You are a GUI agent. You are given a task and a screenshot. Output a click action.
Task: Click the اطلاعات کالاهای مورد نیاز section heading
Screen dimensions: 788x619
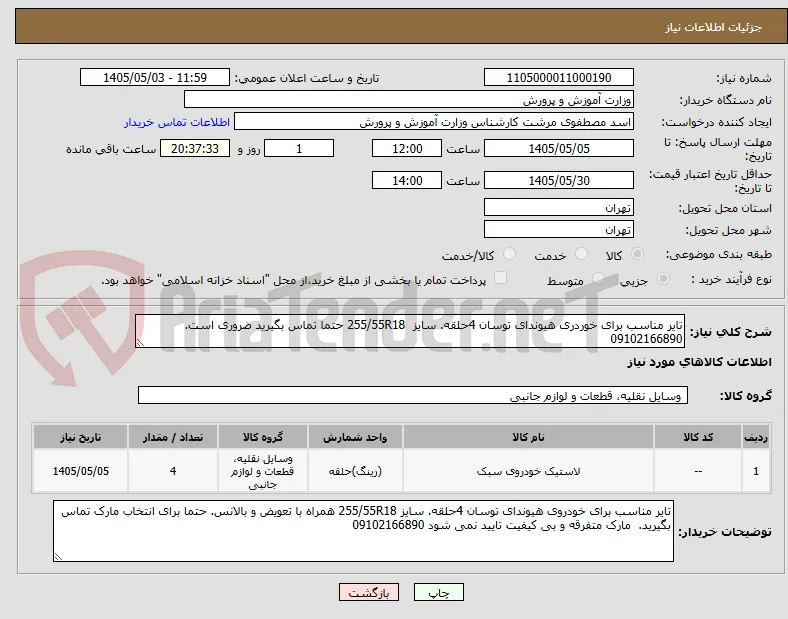[699, 362]
